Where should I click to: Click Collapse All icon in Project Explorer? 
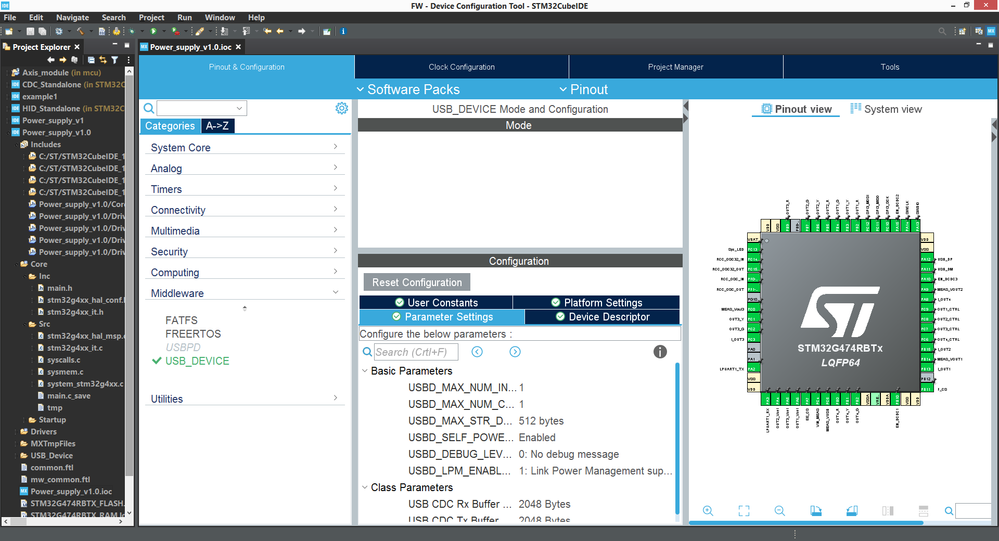(91, 60)
